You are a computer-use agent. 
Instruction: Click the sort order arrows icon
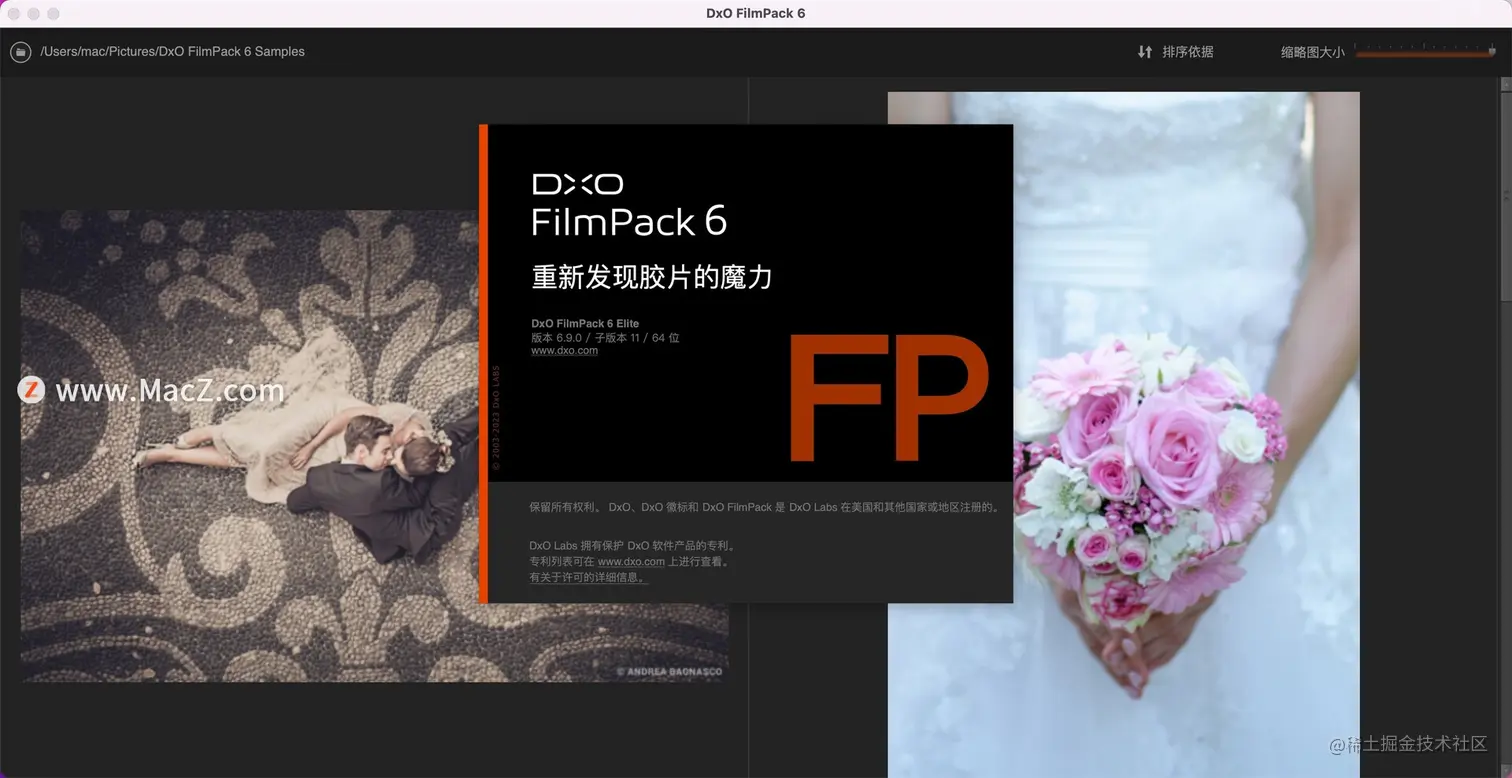(1145, 52)
